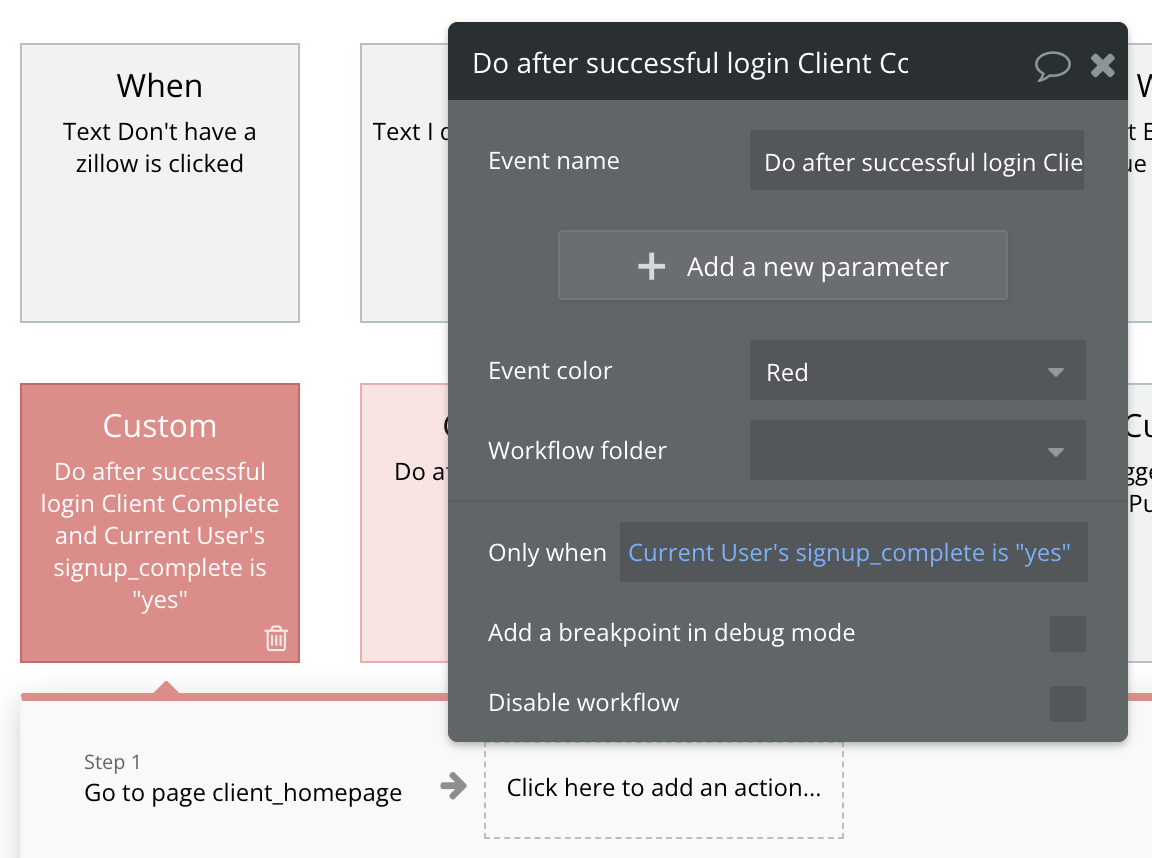Check the 'Disable workflow' checkbox

[1067, 703]
